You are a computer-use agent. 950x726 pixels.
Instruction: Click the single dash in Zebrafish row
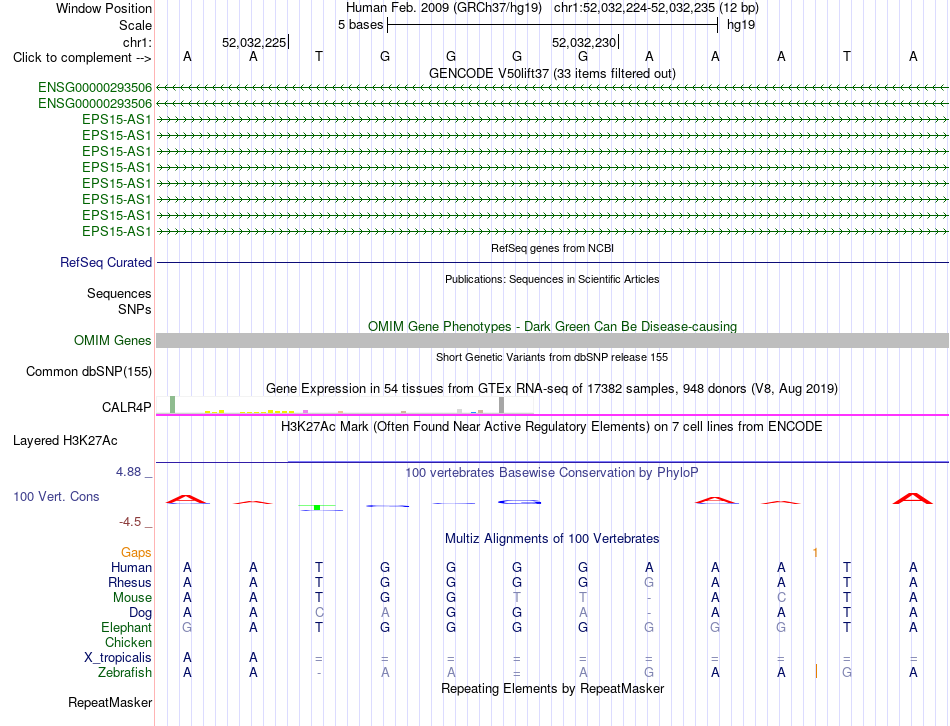[319, 673]
